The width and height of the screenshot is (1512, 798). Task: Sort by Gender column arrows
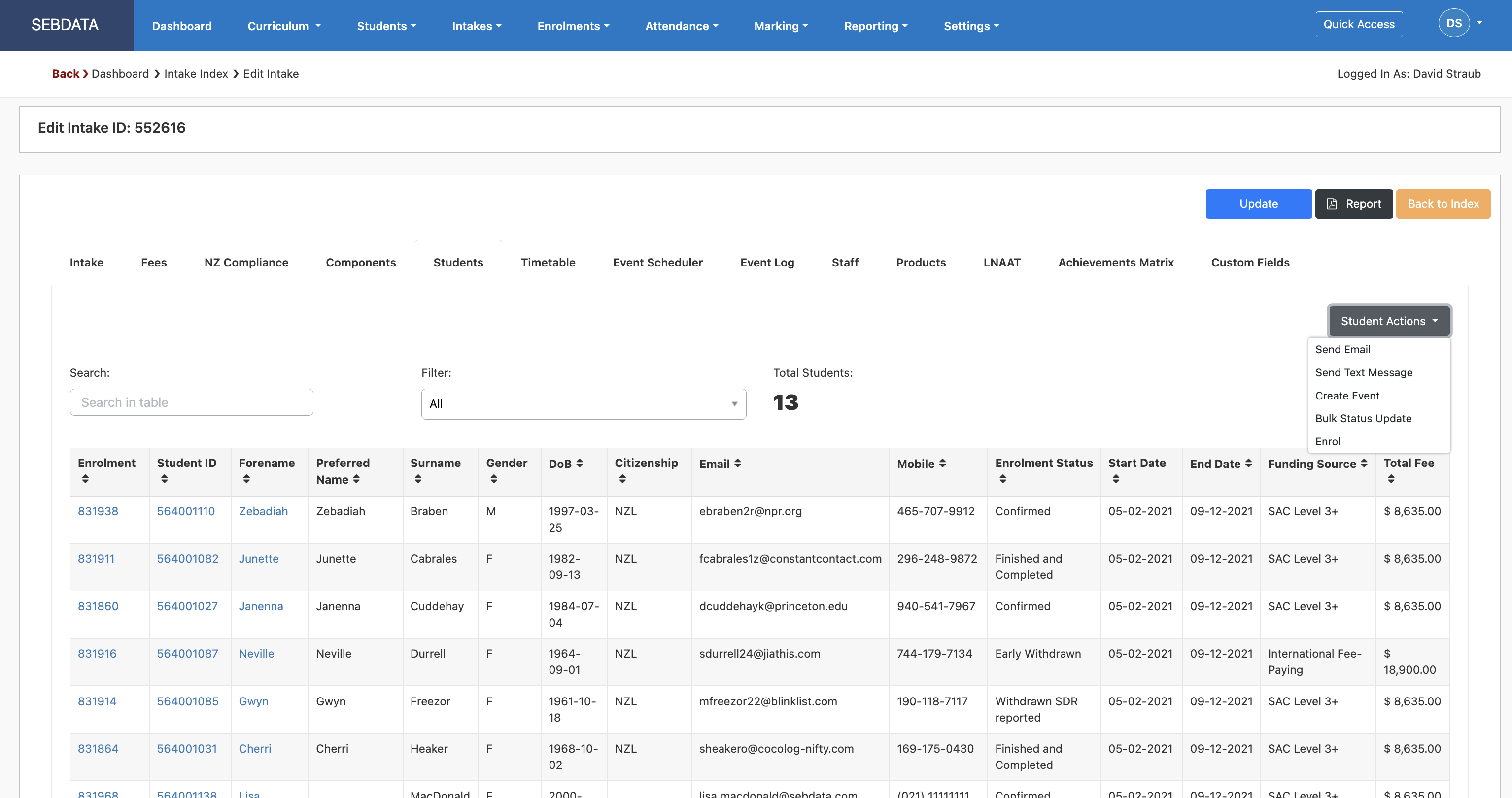(x=494, y=479)
